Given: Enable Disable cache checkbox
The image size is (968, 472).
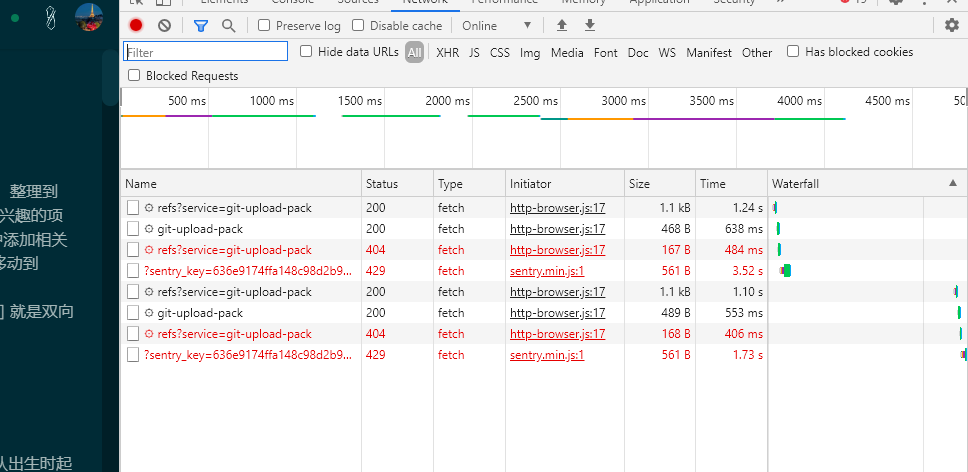Looking at the screenshot, I should pyautogui.click(x=358, y=25).
